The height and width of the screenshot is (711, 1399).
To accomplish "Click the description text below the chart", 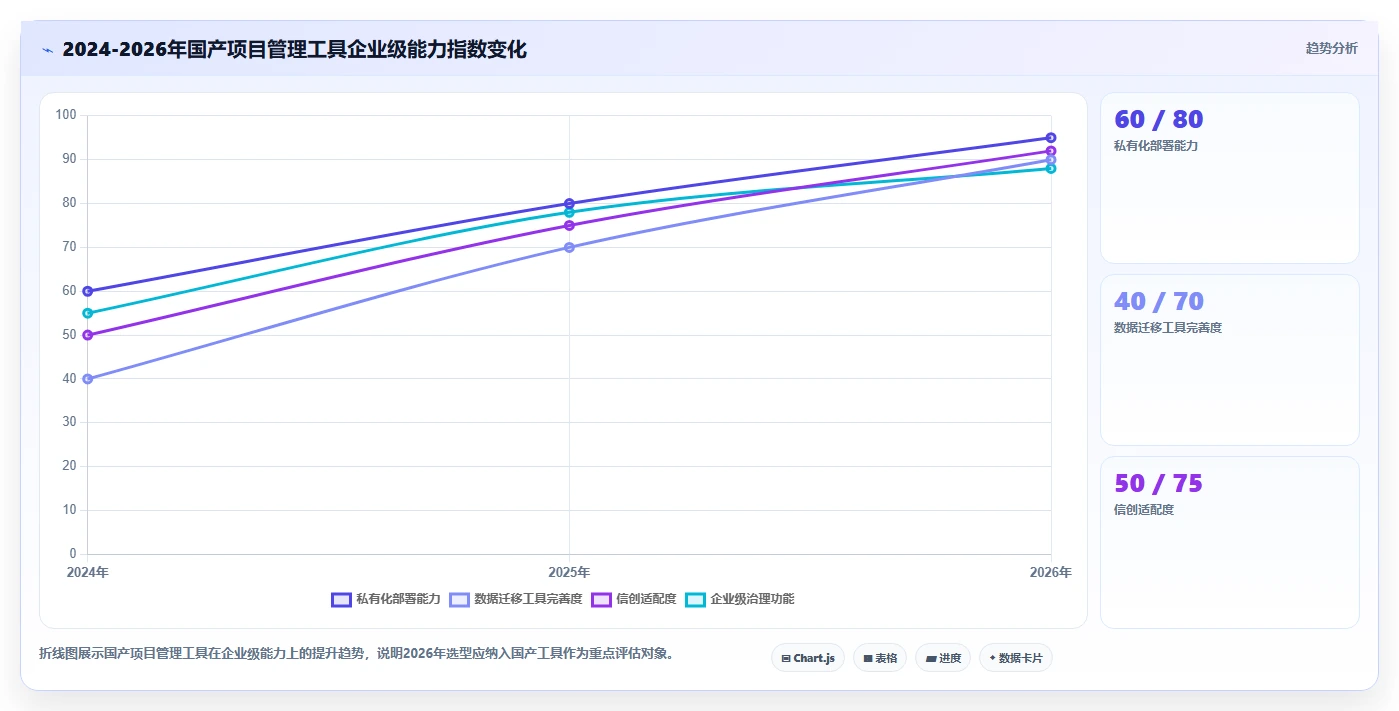I will (x=358, y=654).
